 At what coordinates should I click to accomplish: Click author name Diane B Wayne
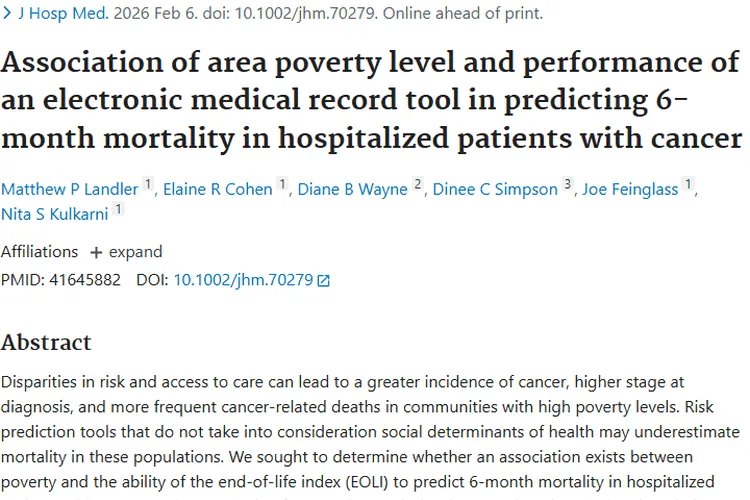click(353, 189)
